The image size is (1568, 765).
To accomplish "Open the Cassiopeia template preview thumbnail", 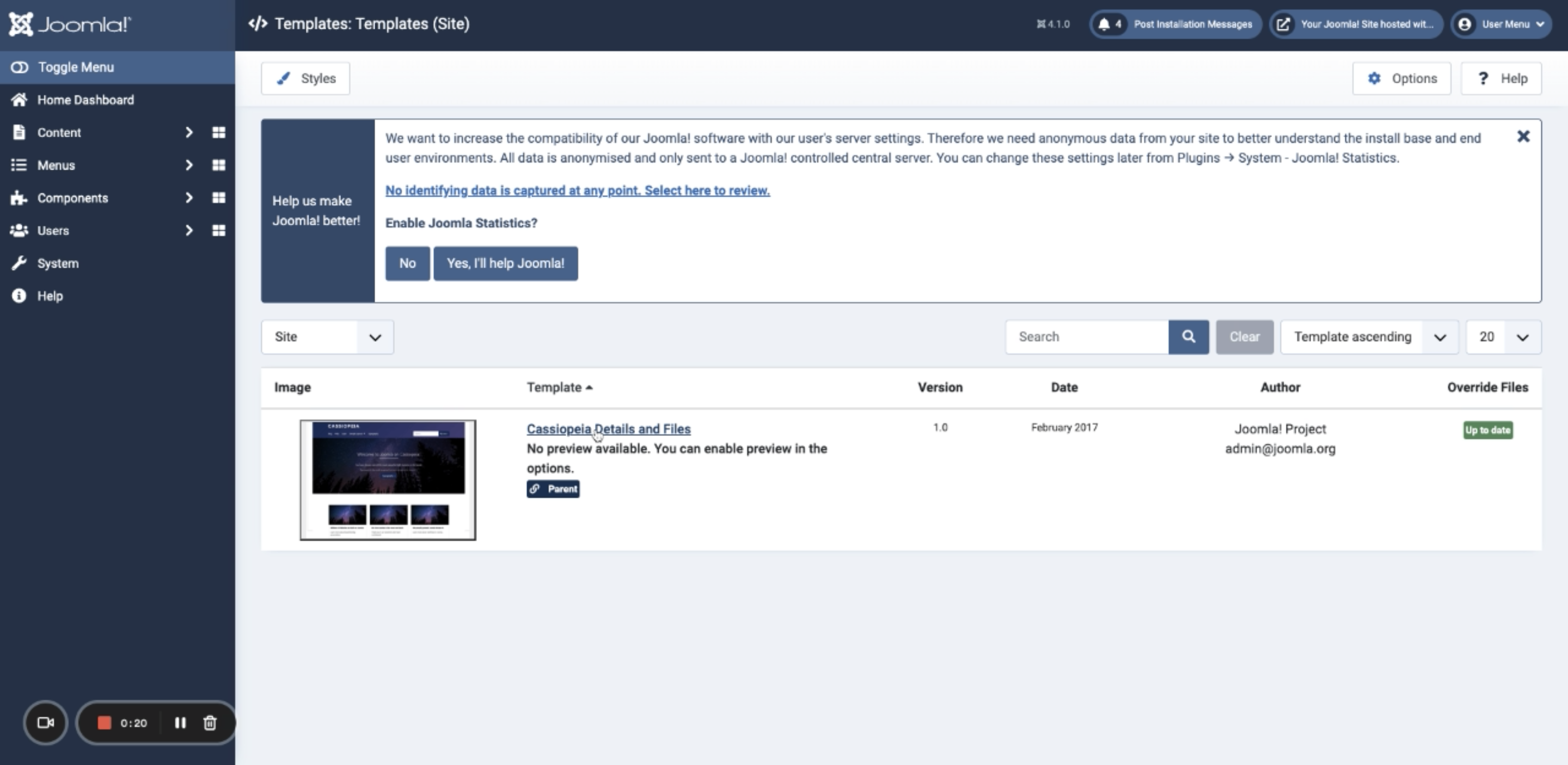I will pos(388,480).
